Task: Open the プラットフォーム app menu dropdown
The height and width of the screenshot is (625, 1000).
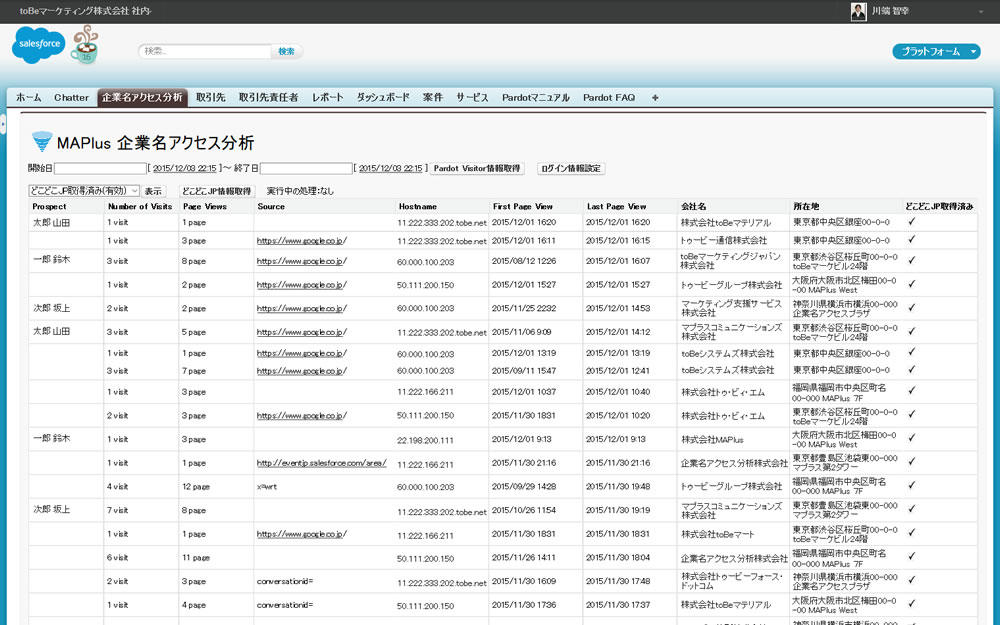Action: point(936,52)
